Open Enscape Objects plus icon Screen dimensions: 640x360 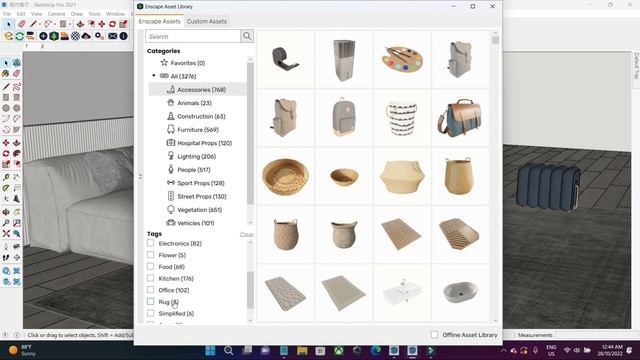point(43,36)
